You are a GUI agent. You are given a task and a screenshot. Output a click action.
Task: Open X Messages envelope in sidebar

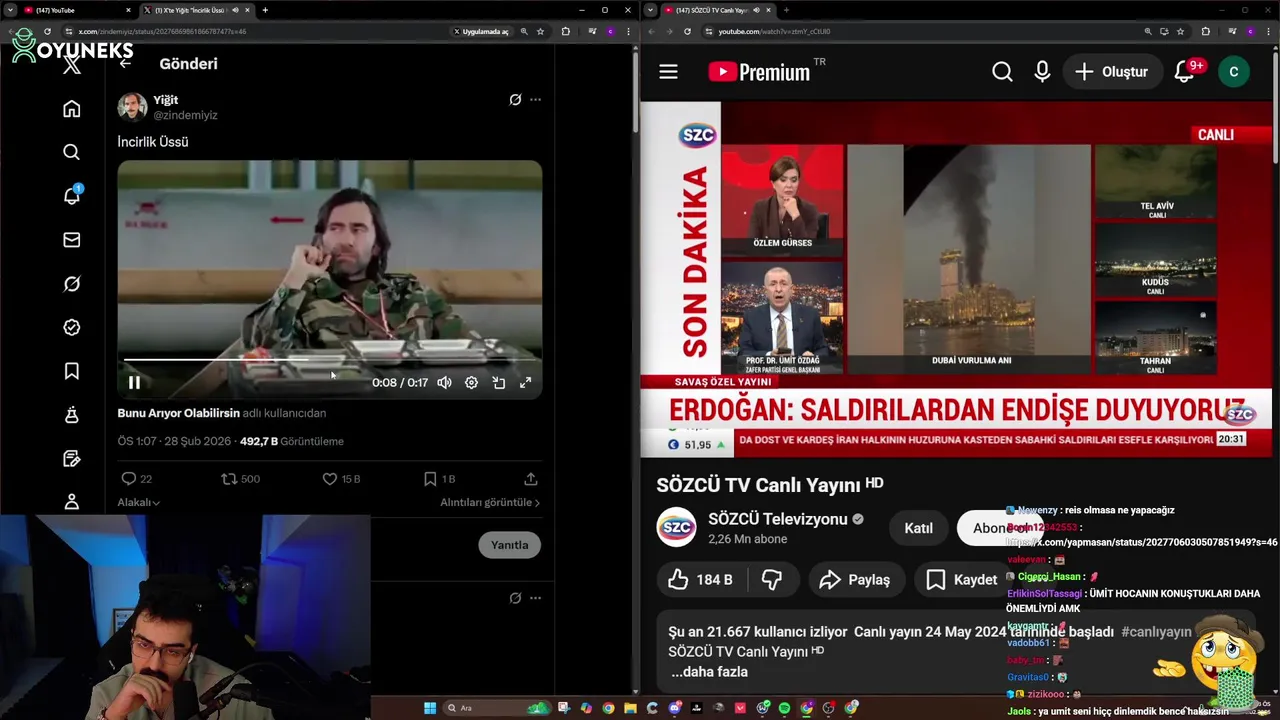pyautogui.click(x=71, y=240)
